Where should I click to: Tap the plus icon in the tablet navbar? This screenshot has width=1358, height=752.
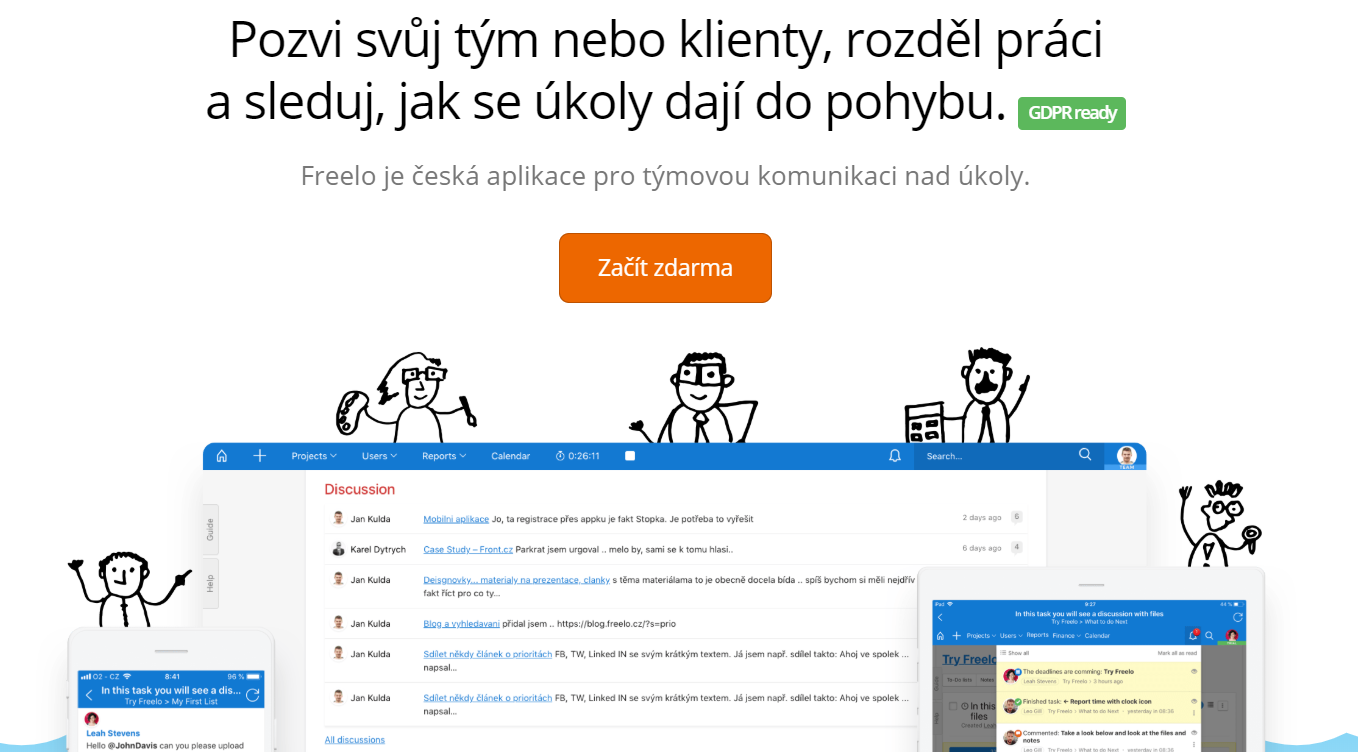point(956,636)
